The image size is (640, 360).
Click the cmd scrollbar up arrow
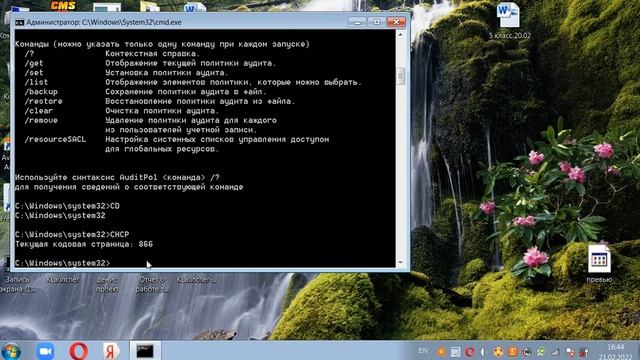pos(400,36)
